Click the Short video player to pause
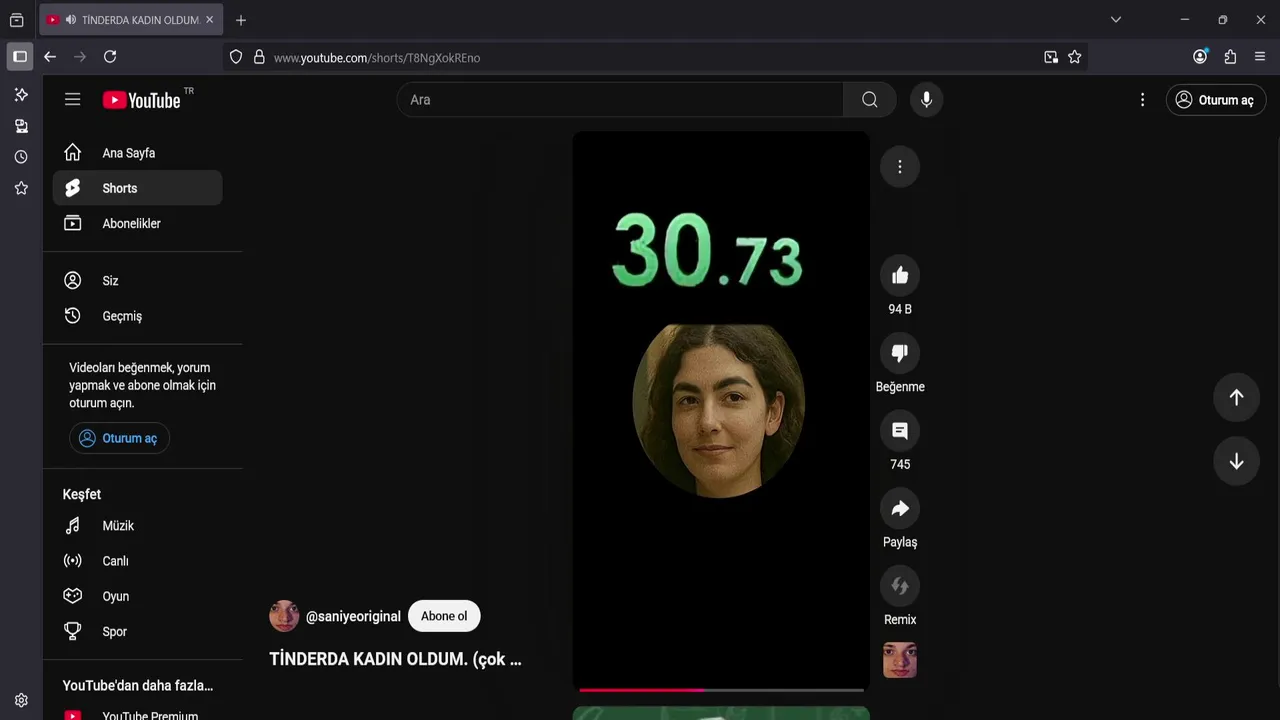The image size is (1280, 720). click(x=721, y=410)
